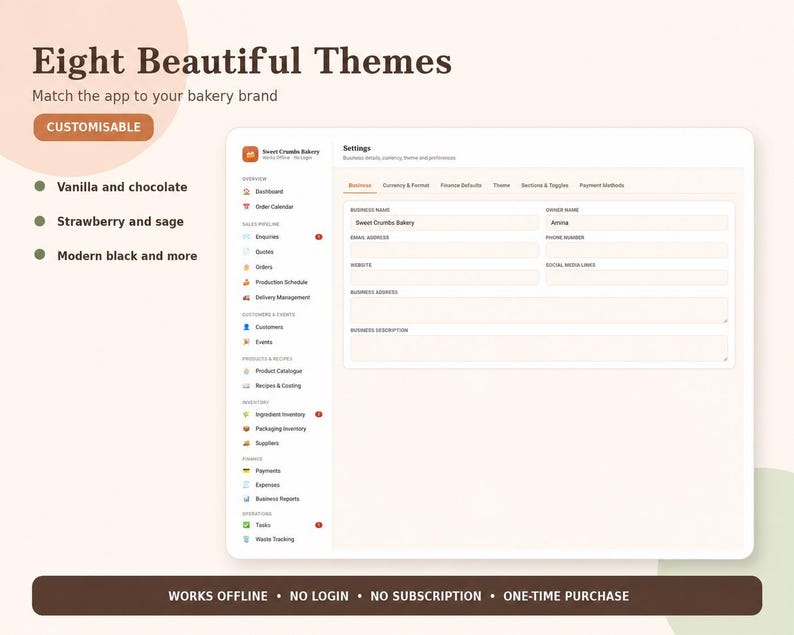The height and width of the screenshot is (635, 794).
Task: Click the red badge beside Enquiries
Action: 319,236
